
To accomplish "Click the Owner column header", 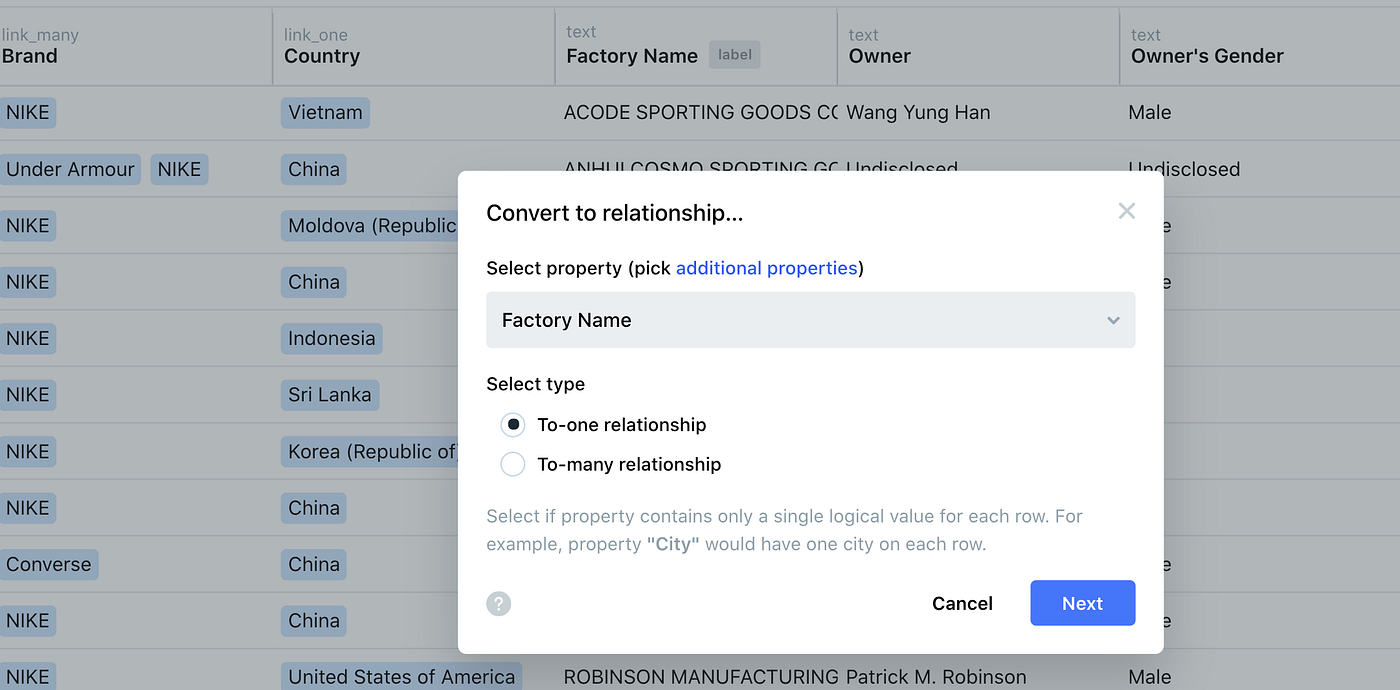I will point(879,56).
